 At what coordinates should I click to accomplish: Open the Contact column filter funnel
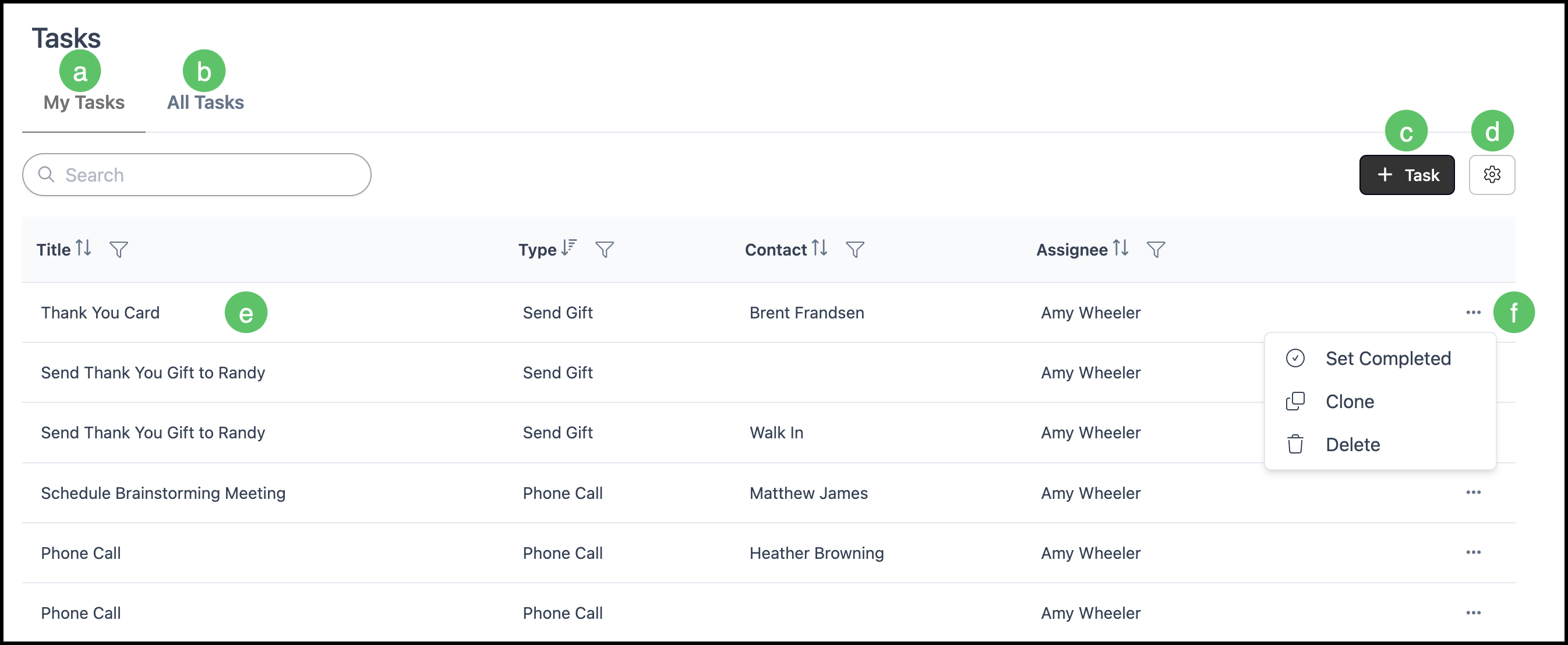[855, 250]
